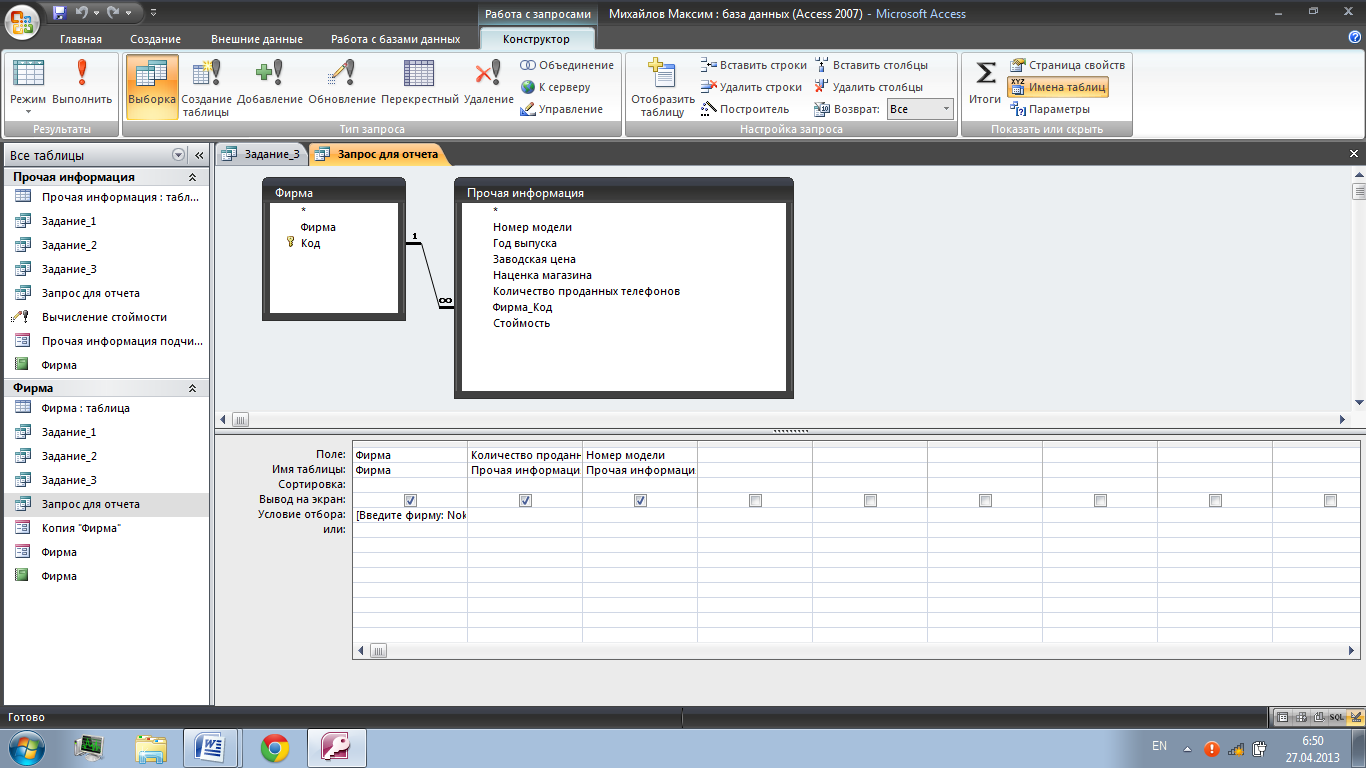
Task: Open Word from Windows taskbar
Action: (x=210, y=748)
